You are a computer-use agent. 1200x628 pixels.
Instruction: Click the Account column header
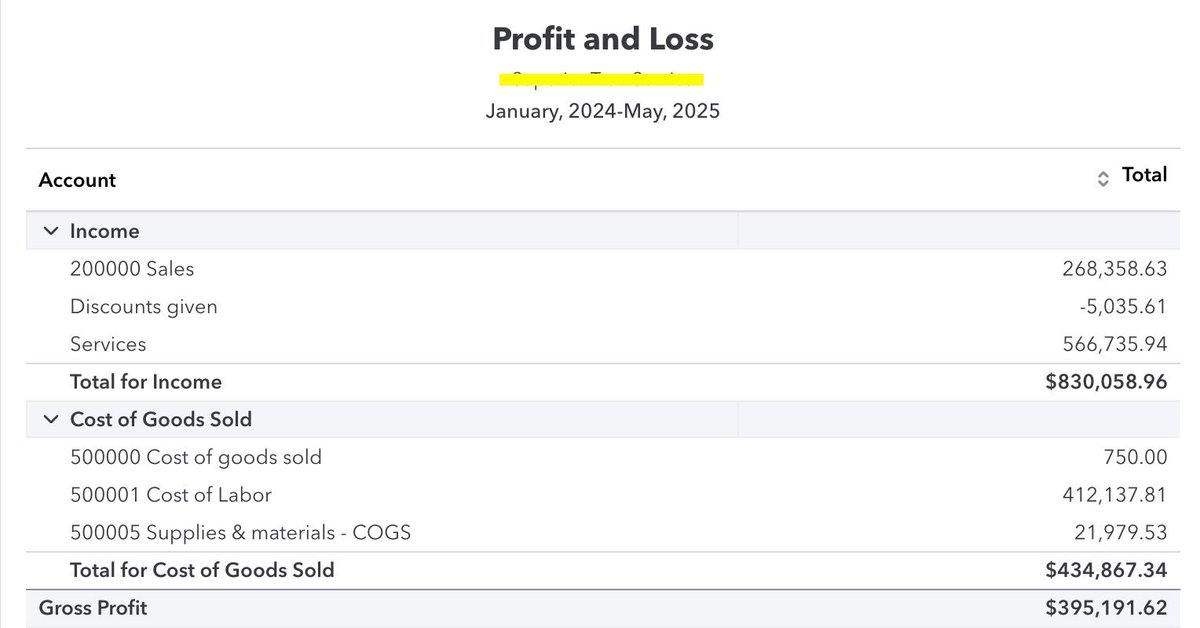77,180
